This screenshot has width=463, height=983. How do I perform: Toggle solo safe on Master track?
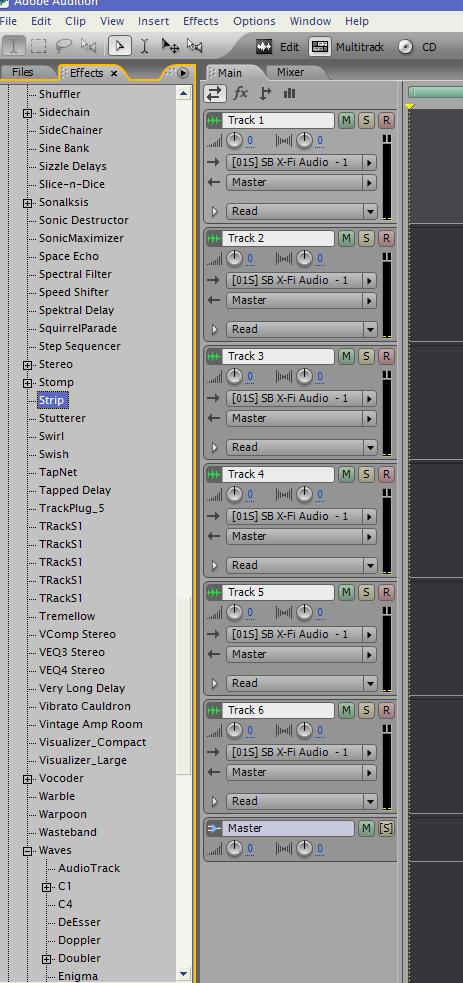point(387,828)
